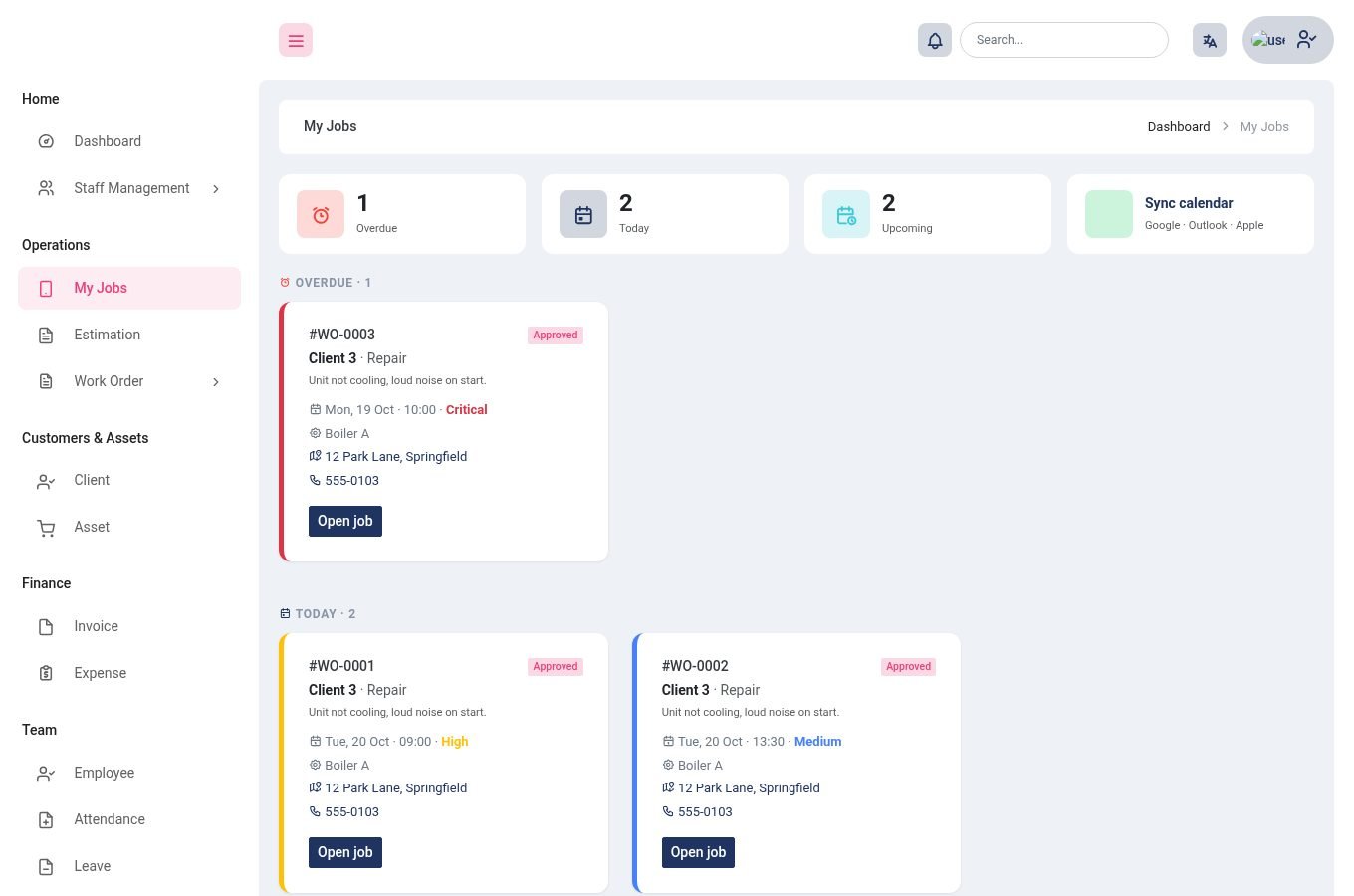Click the Attendance file-plus icon
Image resolution: width=1354 pixels, height=896 pixels.
tap(46, 819)
